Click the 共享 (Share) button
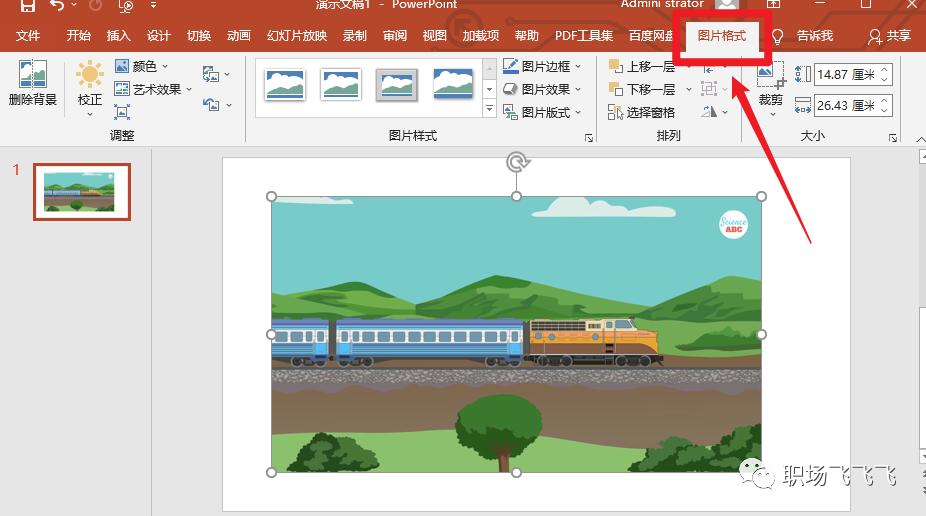Image resolution: width=926 pixels, height=516 pixels. click(890, 36)
